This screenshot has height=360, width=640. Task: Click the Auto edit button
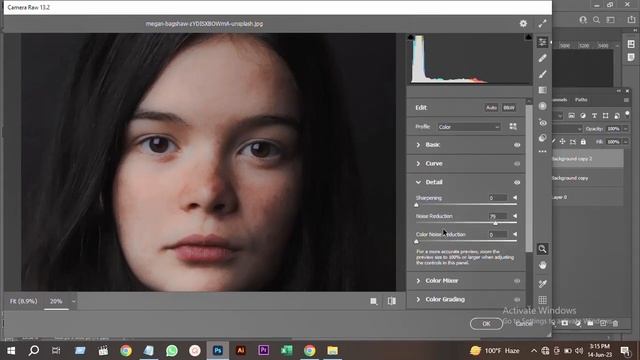[491, 108]
